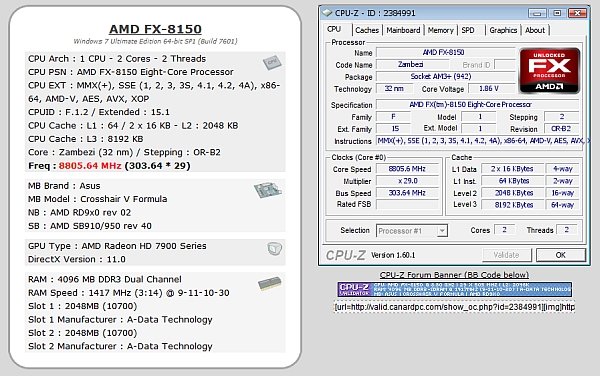Open the AMD FX-8150 title link
600x376 pixels.
point(155,29)
